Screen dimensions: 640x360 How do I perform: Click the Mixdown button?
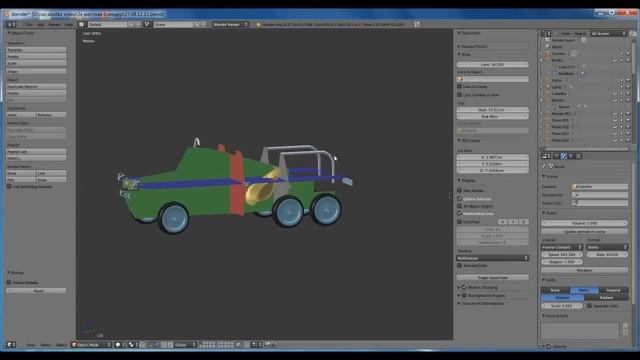(584, 270)
